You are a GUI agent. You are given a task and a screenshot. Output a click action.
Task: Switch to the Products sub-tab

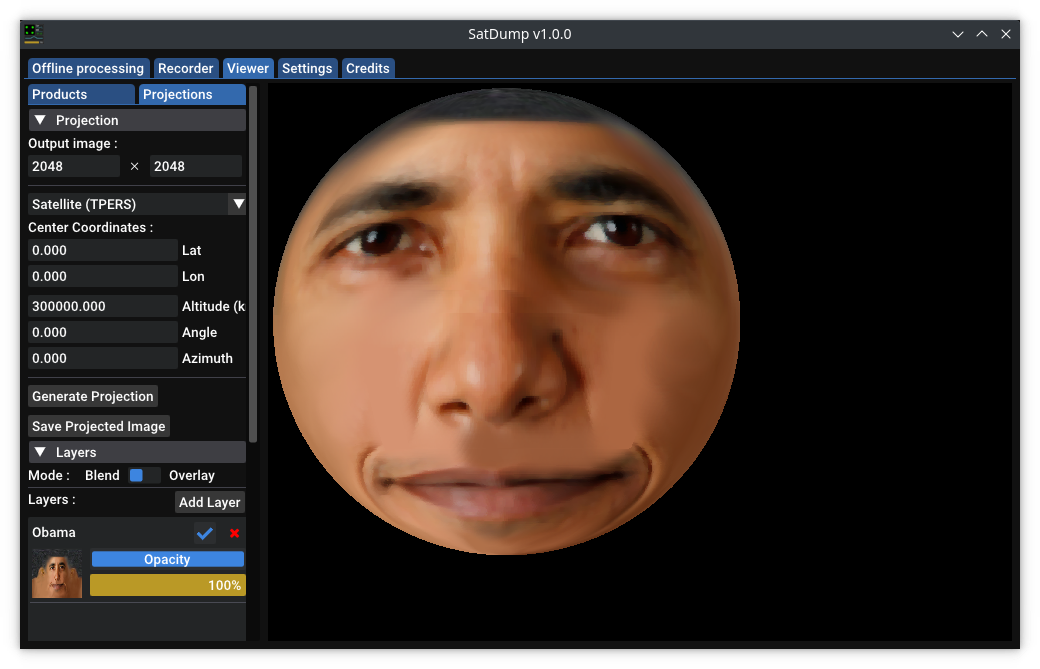tap(81, 94)
